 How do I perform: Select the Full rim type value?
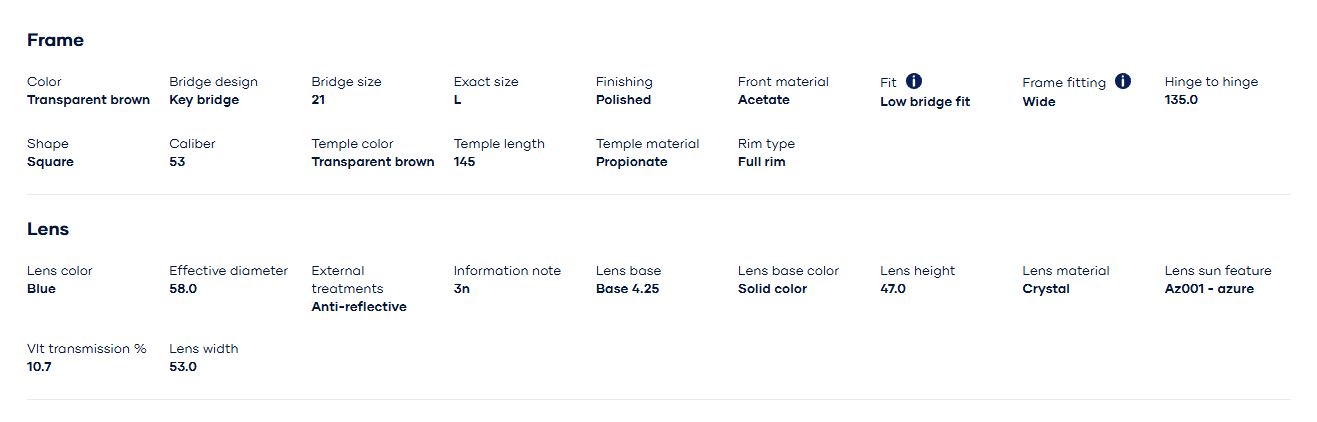[762, 162]
